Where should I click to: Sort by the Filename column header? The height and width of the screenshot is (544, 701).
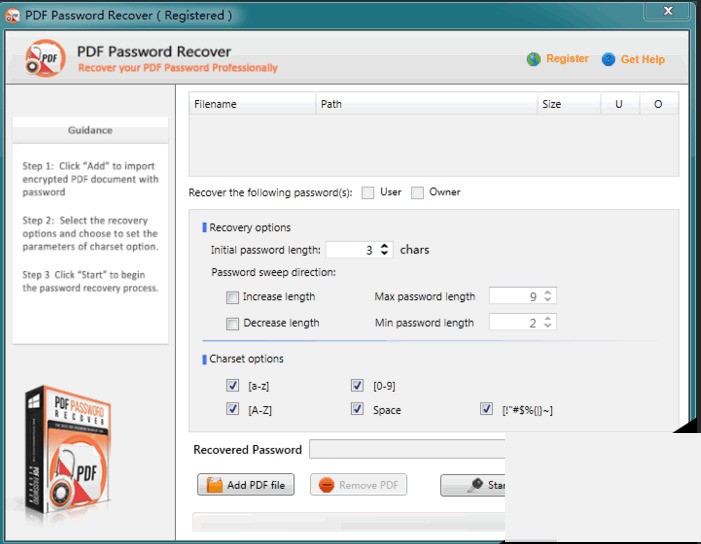[253, 104]
